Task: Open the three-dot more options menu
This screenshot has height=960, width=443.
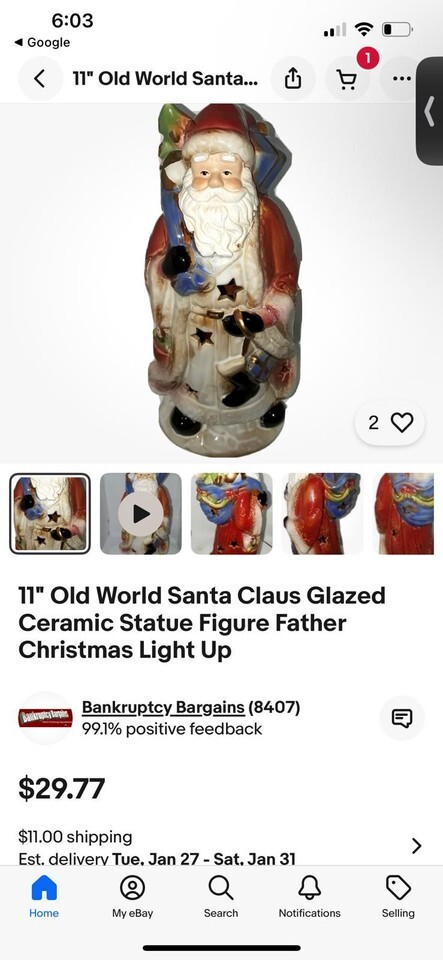Action: coord(400,78)
